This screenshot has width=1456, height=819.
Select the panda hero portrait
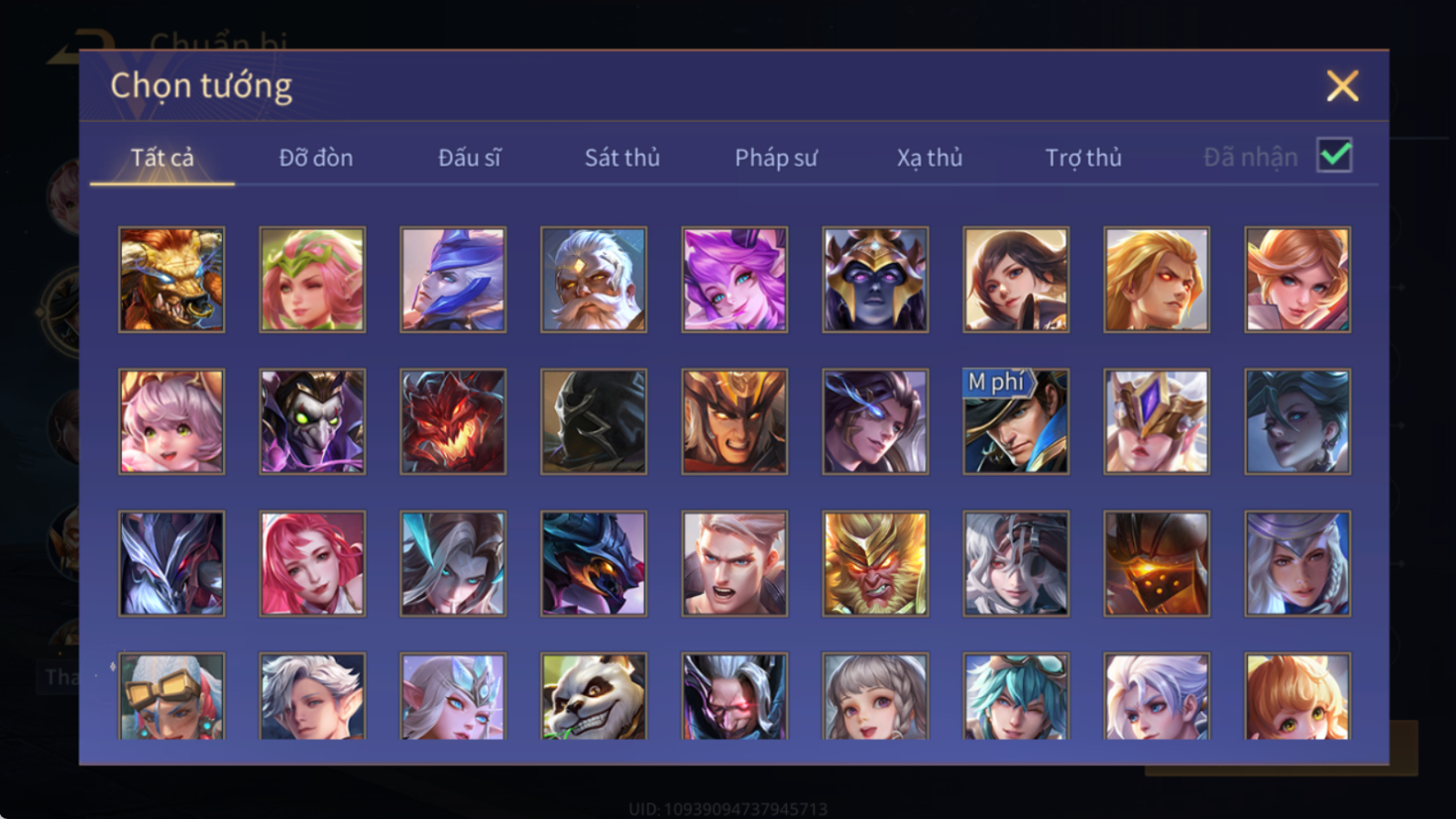click(x=594, y=697)
